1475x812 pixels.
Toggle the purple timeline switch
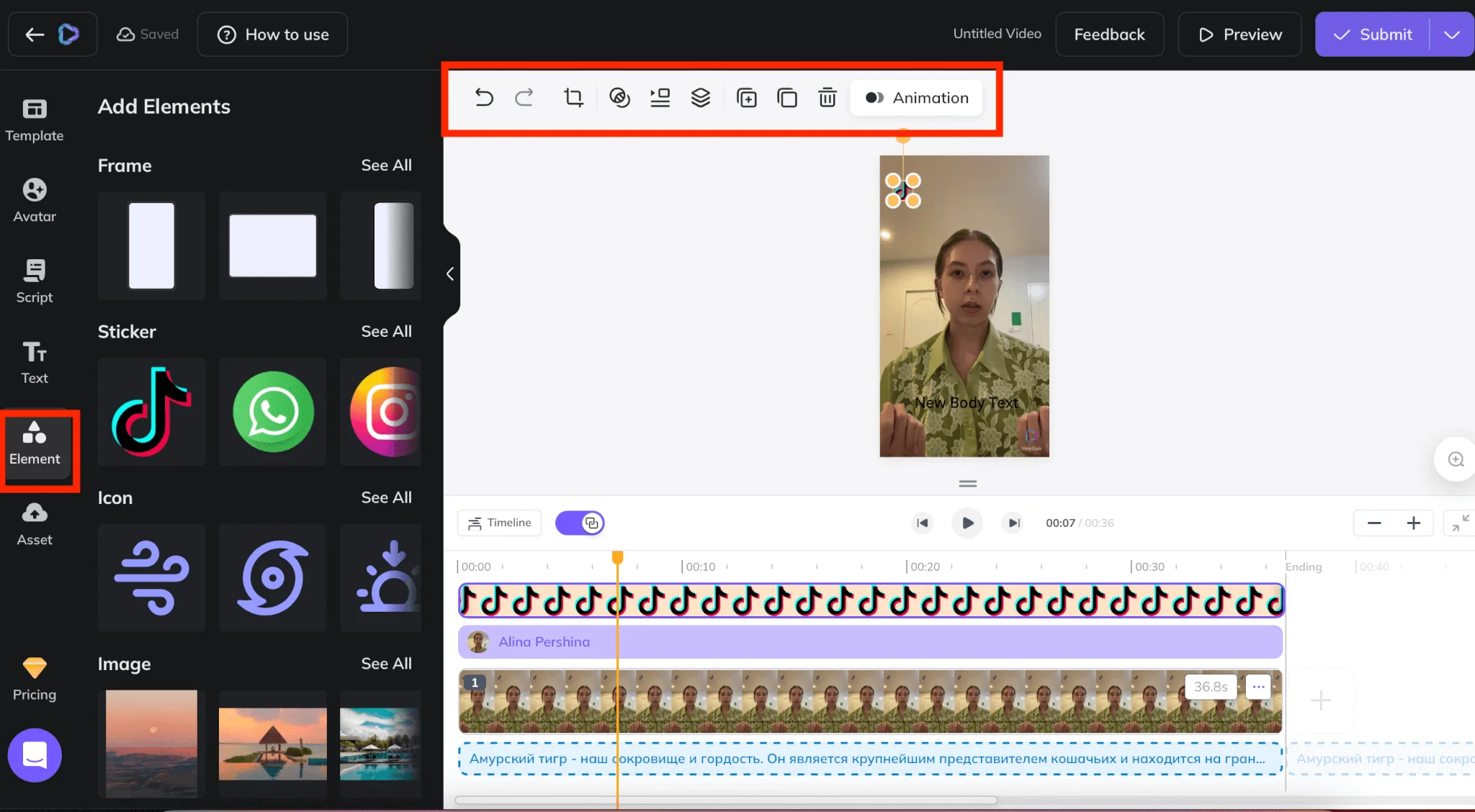click(x=580, y=523)
